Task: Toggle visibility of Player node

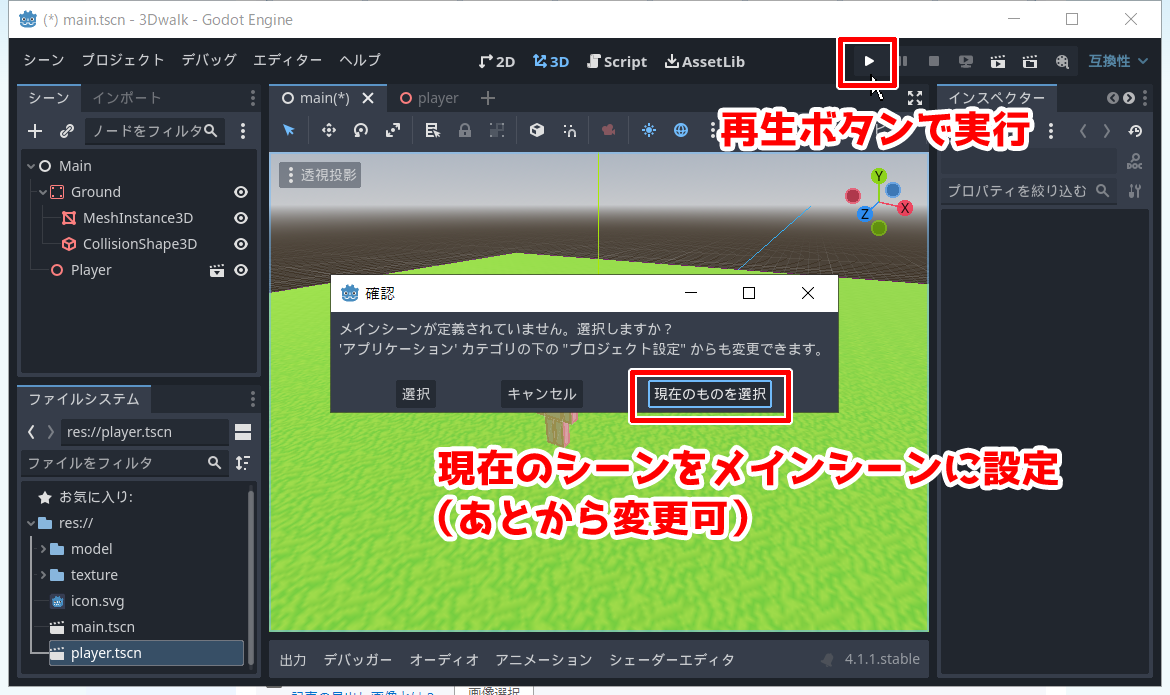Action: (x=241, y=270)
